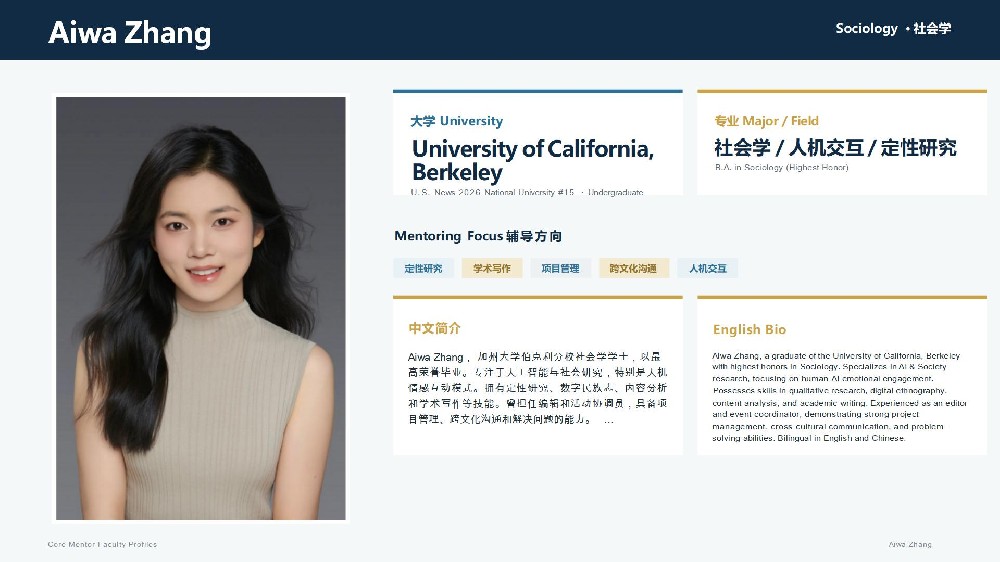The width and height of the screenshot is (1000, 562).
Task: Click the Sociology 社会学 header label
Action: pyautogui.click(x=893, y=28)
